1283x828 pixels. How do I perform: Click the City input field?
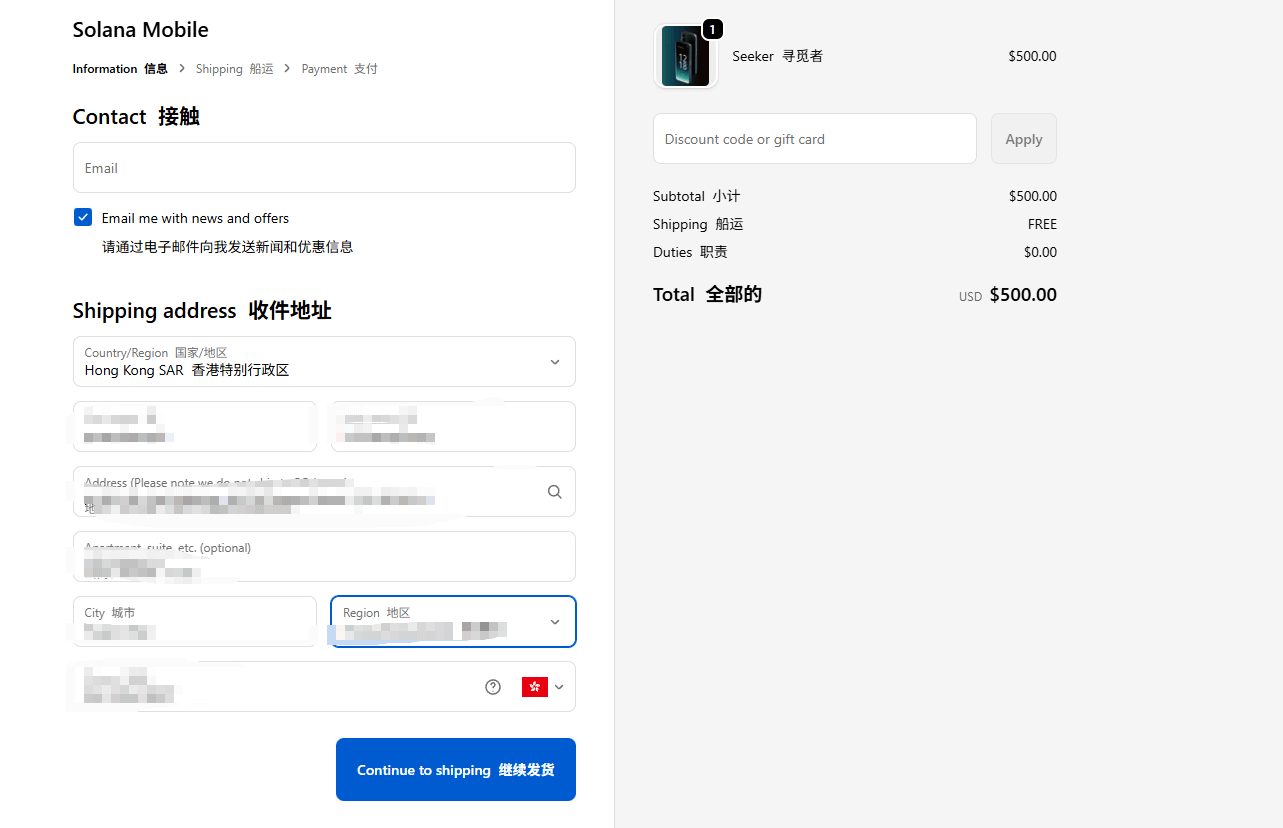[195, 621]
